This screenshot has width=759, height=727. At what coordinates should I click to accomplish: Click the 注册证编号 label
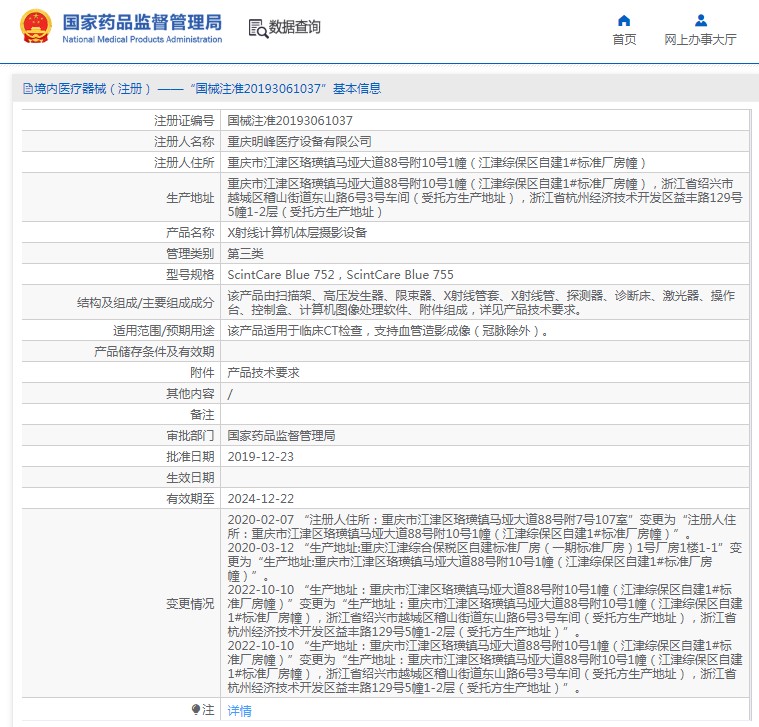[184, 121]
